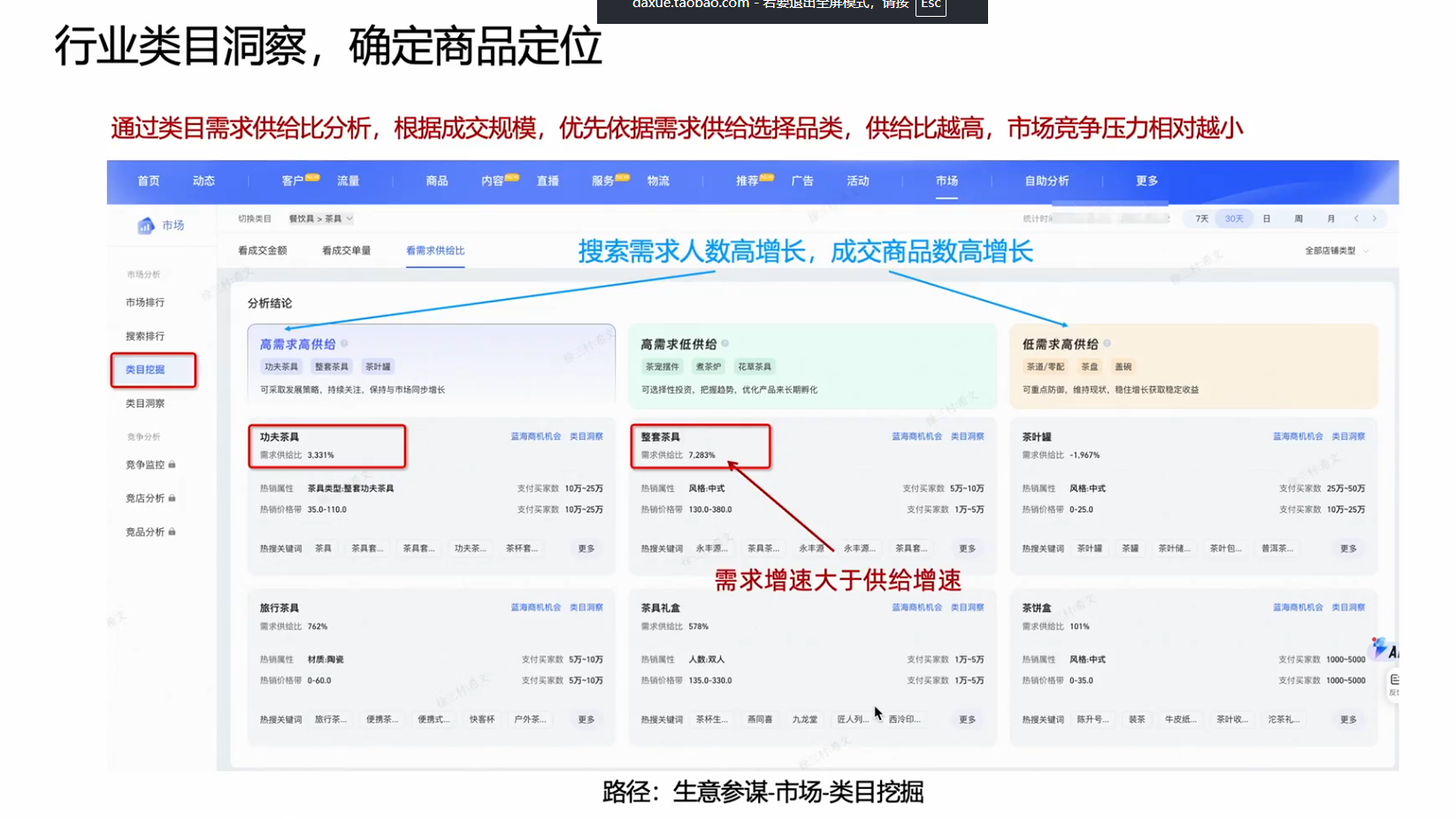
Task: Open 市场 in top navigation
Action: tap(946, 180)
